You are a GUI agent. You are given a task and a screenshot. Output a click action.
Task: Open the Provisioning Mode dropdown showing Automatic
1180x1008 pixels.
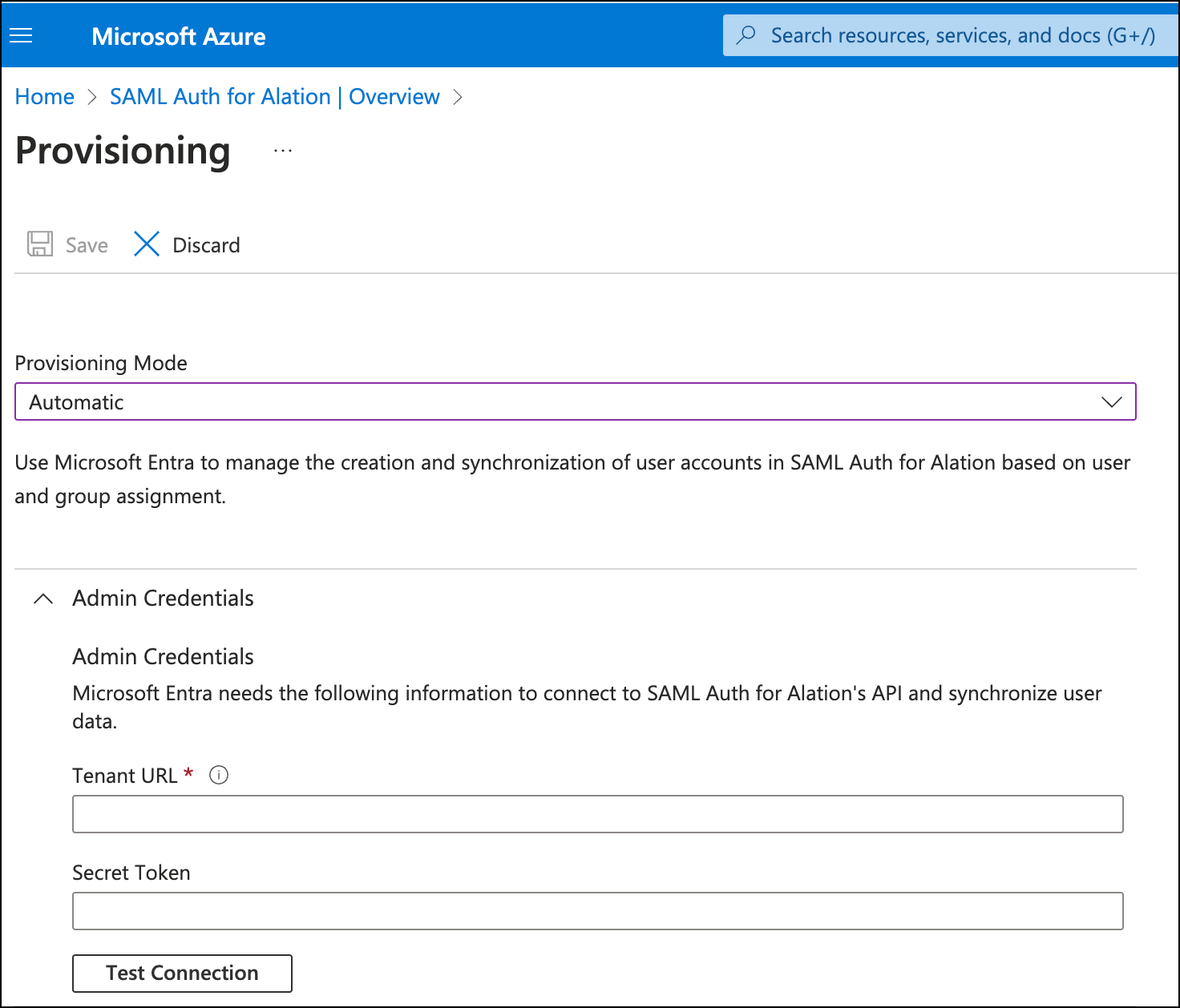click(575, 401)
